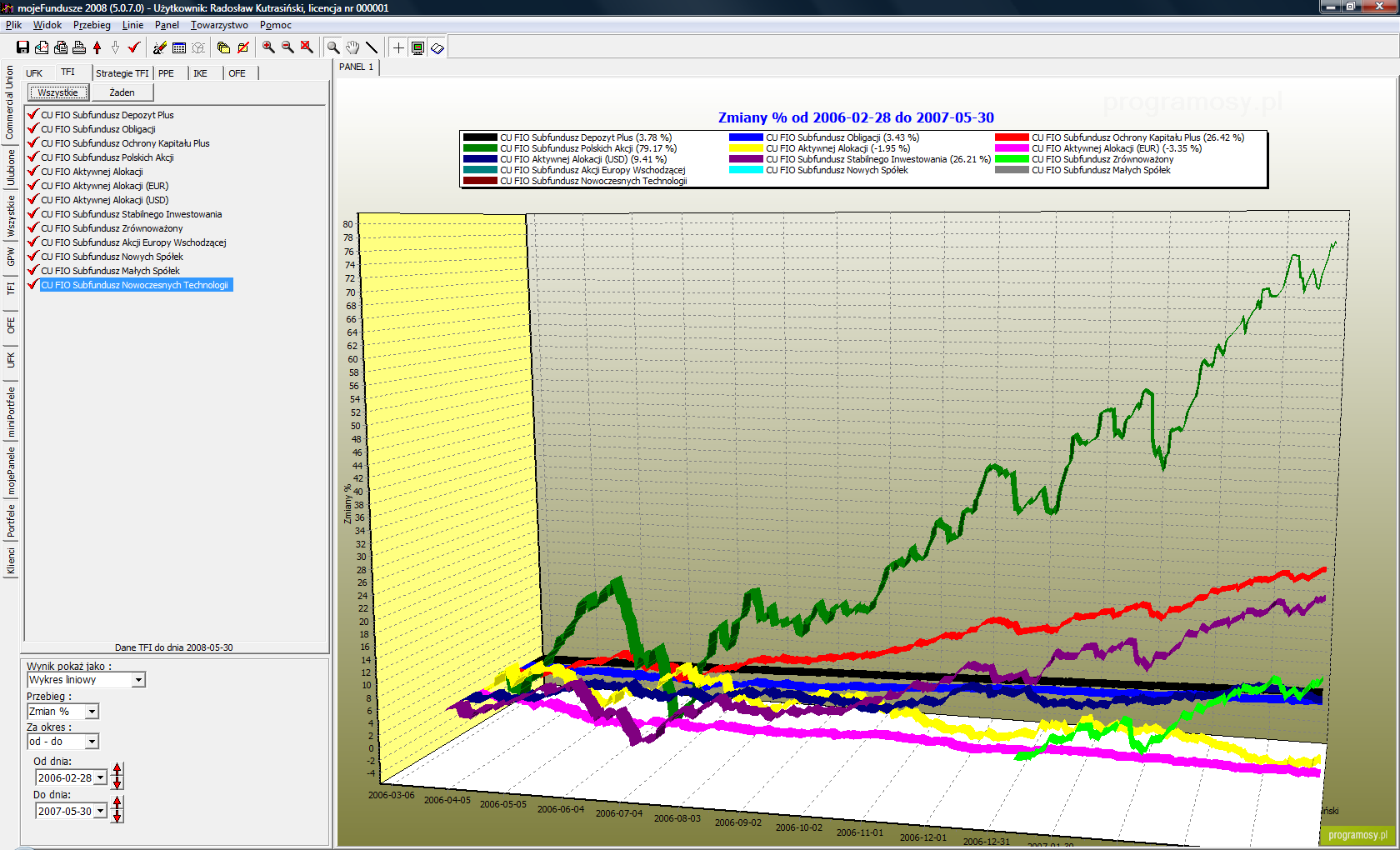Click the plus crosshair toolbar icon
This screenshot has width=1400, height=850.
(x=398, y=47)
